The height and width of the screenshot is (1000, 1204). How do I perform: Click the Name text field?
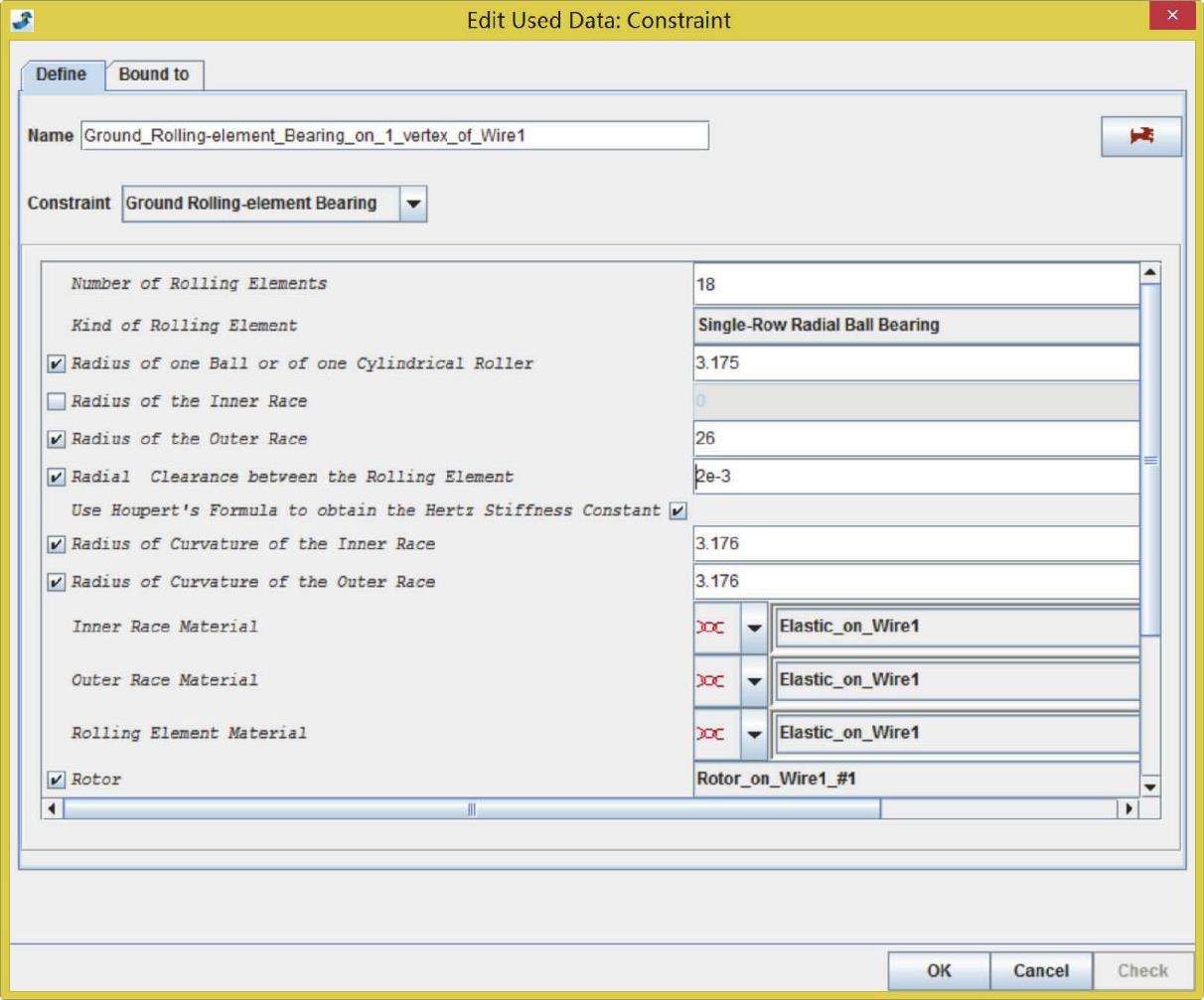coord(394,136)
